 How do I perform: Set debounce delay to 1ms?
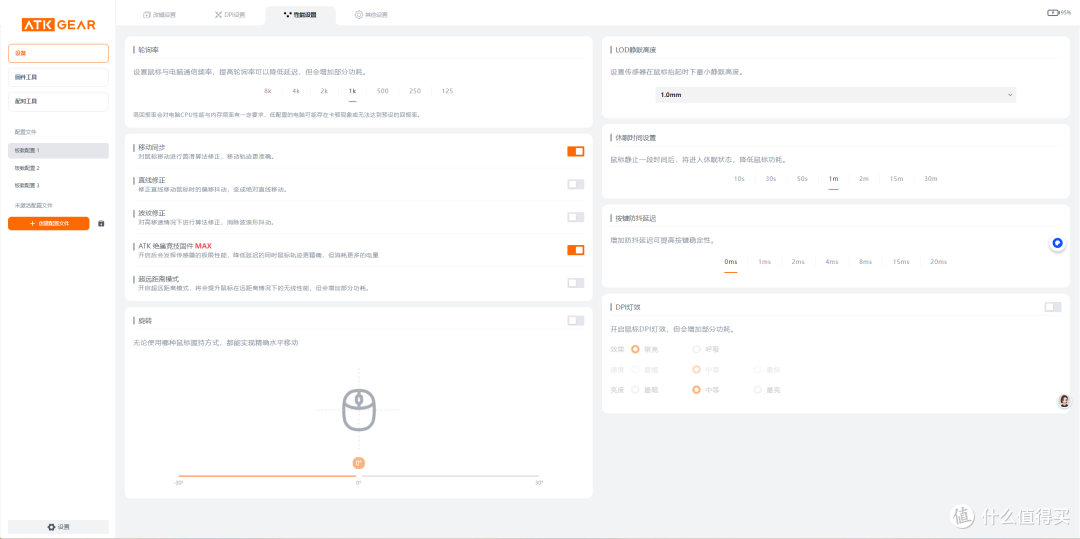(x=765, y=262)
